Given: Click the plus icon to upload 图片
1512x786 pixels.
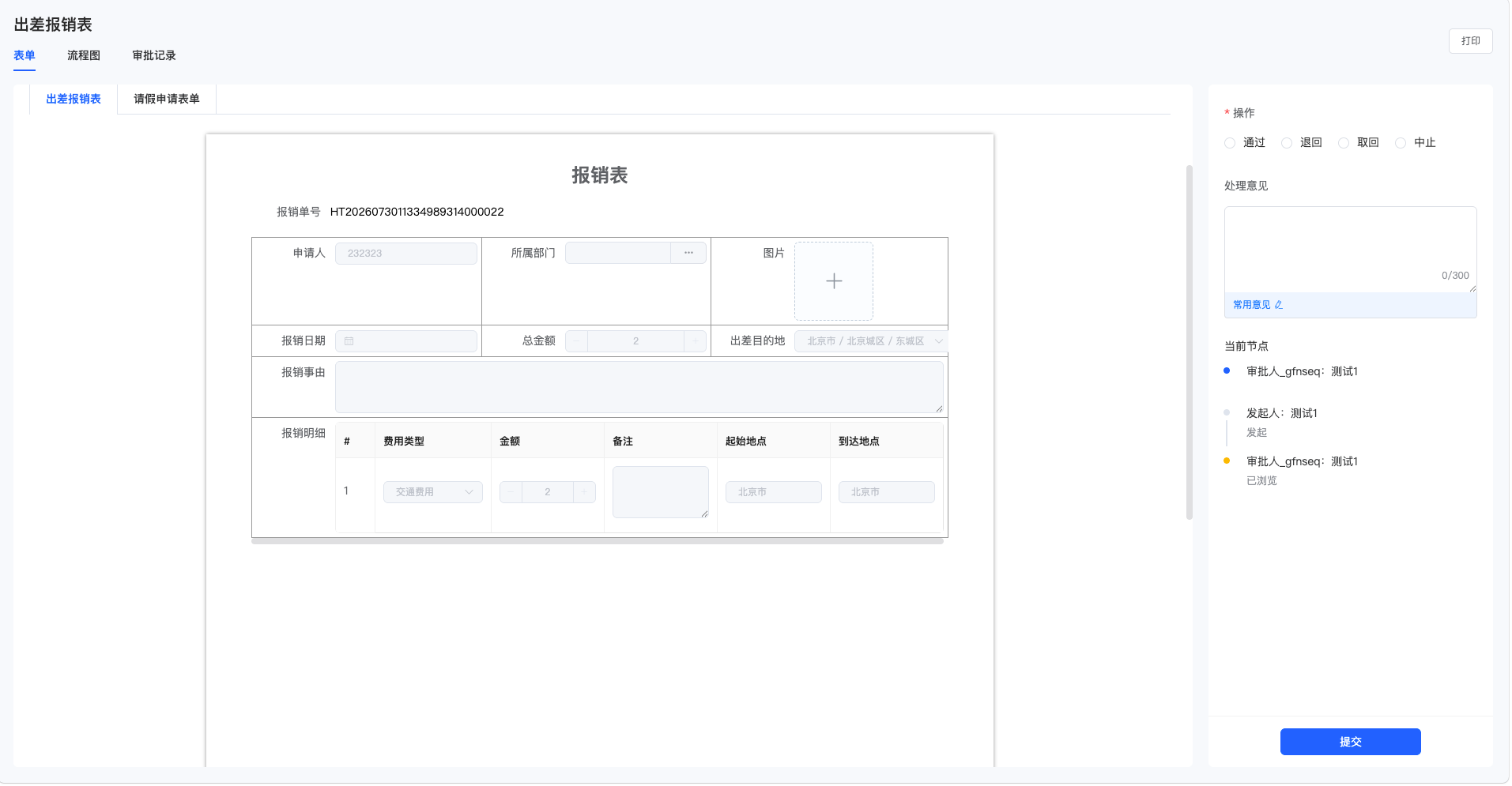Looking at the screenshot, I should point(833,281).
